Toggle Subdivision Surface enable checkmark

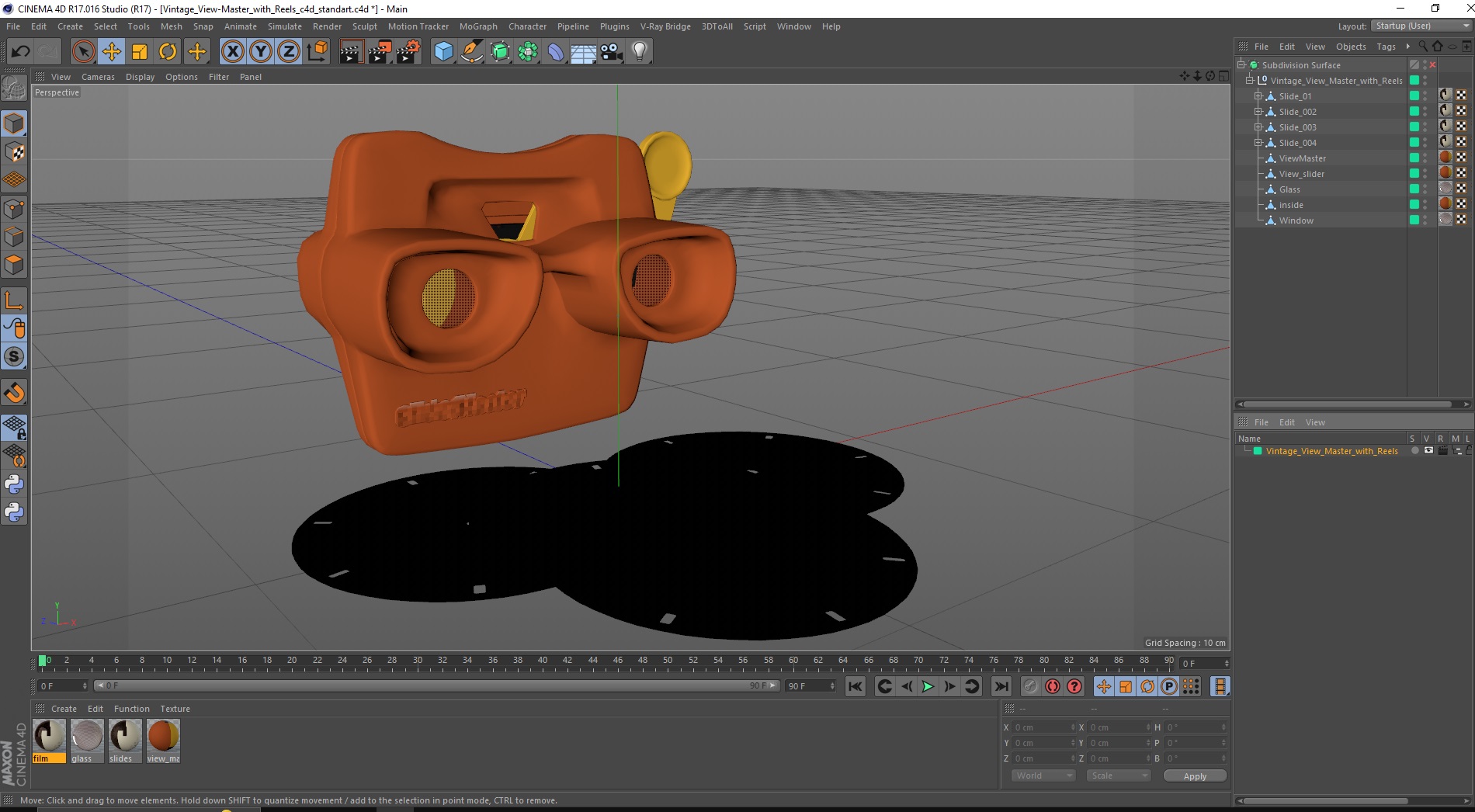(x=1433, y=65)
